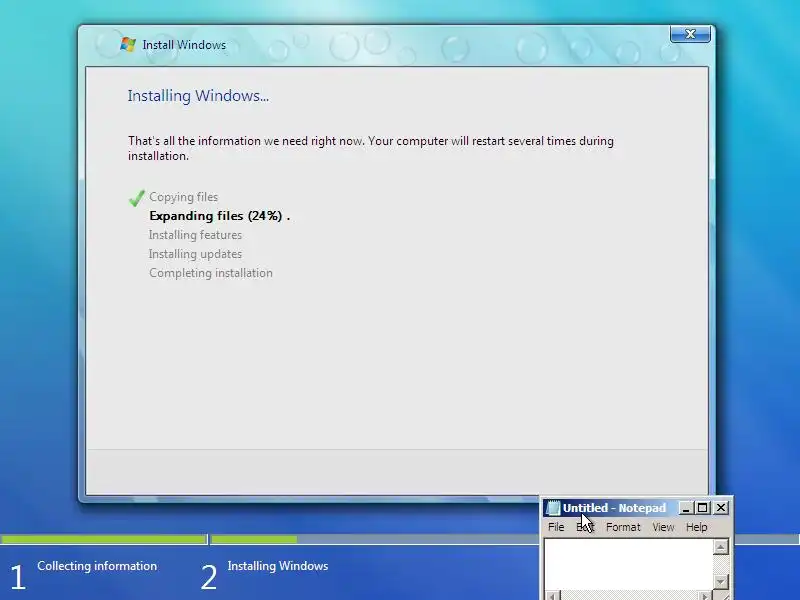800x600 pixels.
Task: Click the 'Completing installation' step text
Action: (x=211, y=273)
